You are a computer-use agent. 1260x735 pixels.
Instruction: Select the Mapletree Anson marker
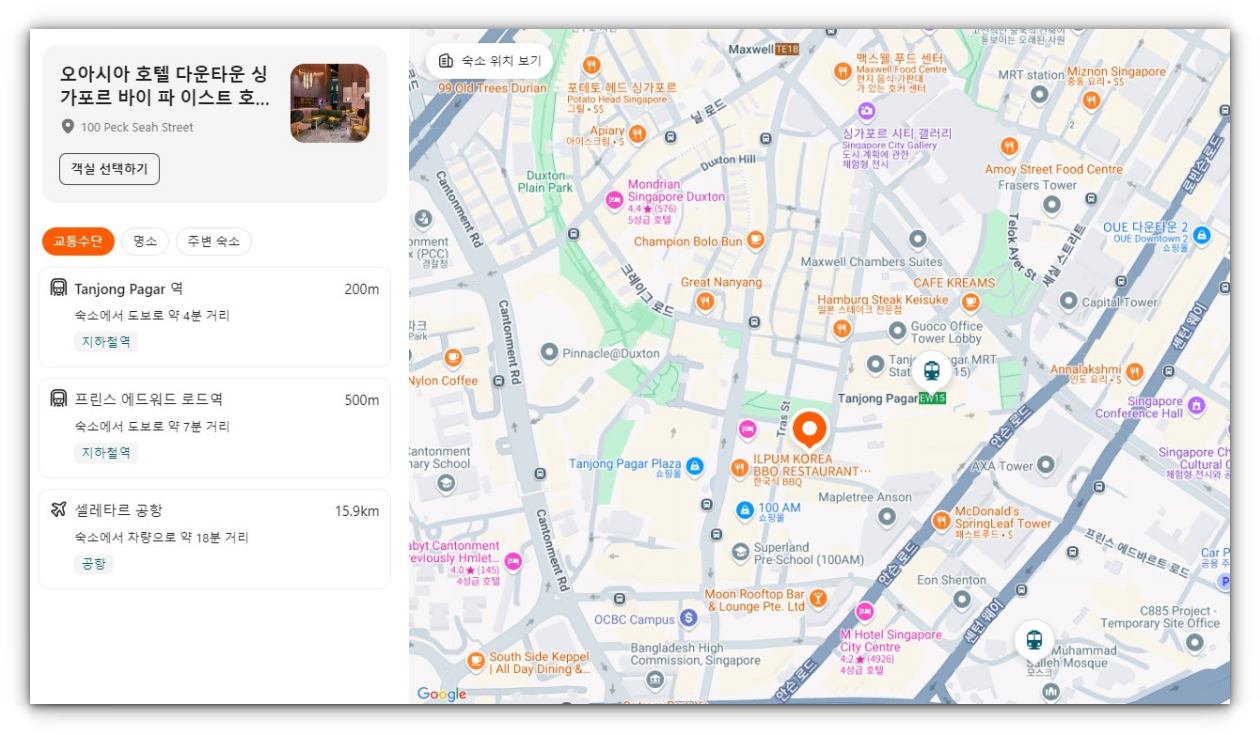pos(887,517)
